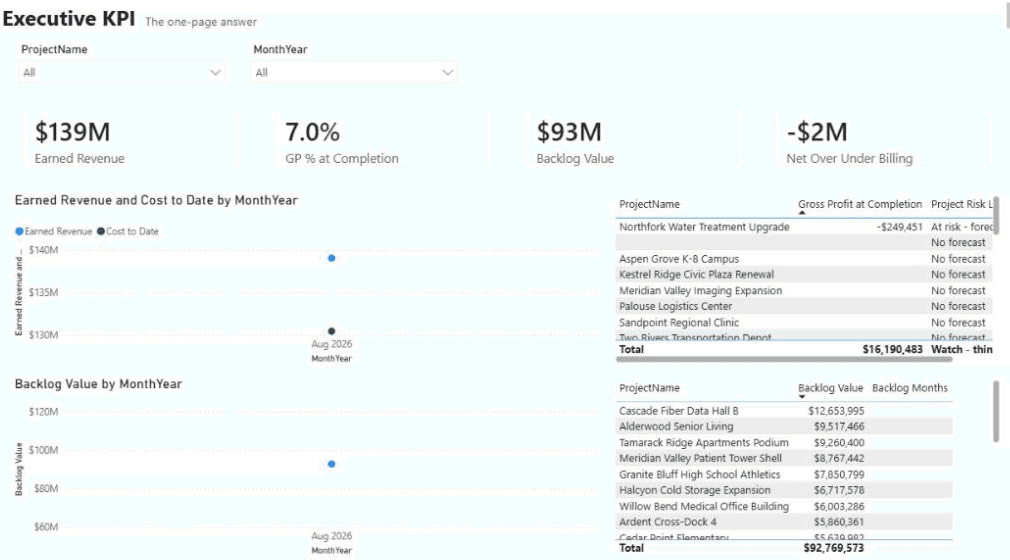
Task: Select Kestrel Ridge Civic Plaza Renewal row
Action: click(x=804, y=275)
